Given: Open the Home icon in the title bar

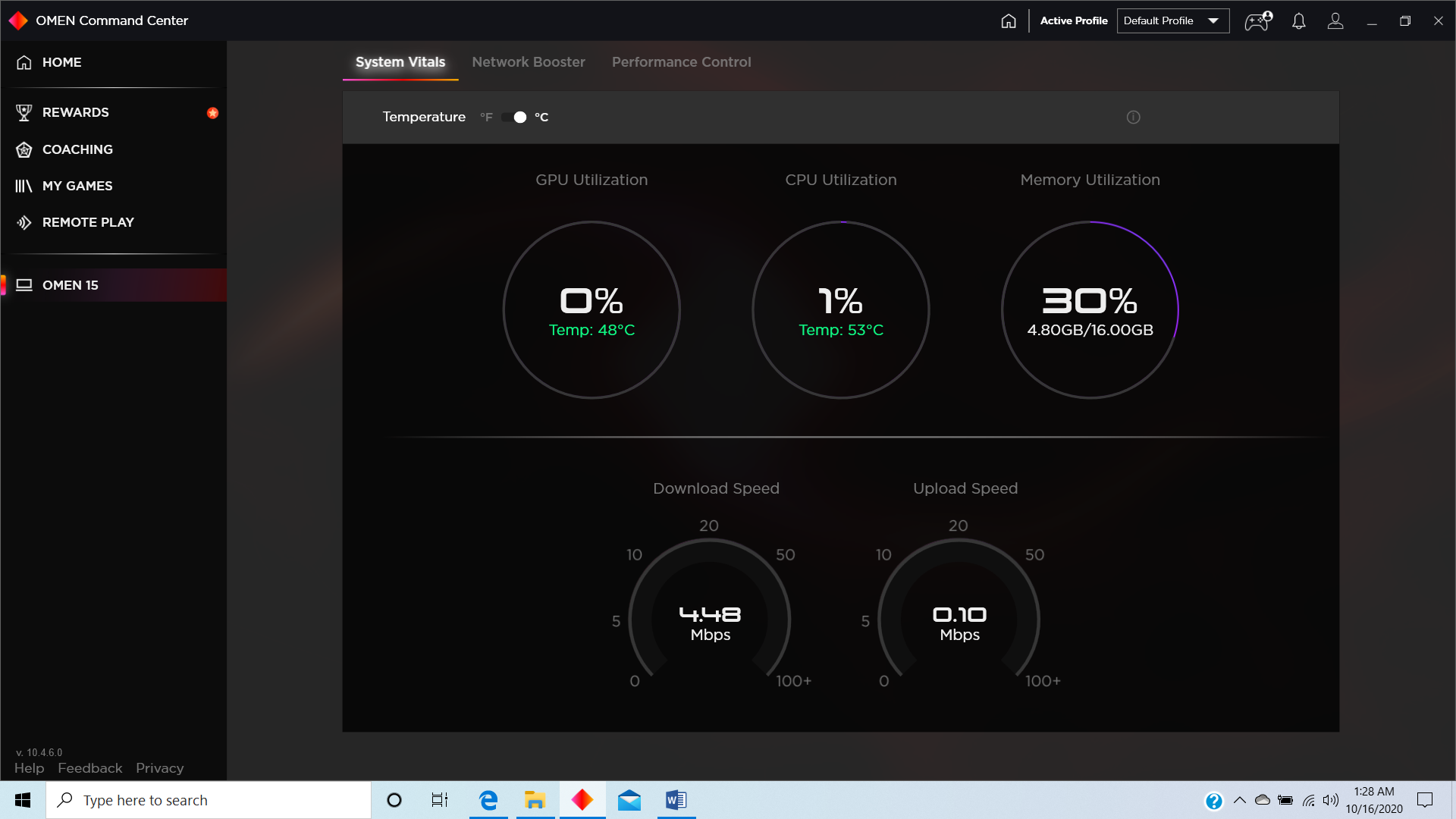Looking at the screenshot, I should (x=1008, y=20).
